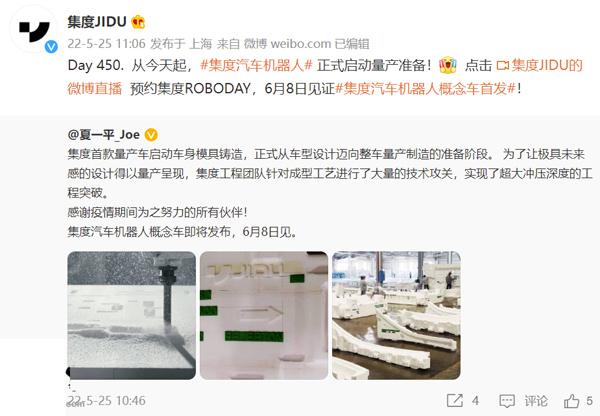Click the video camera icon before 集度JIDU的微博直播

click(503, 65)
